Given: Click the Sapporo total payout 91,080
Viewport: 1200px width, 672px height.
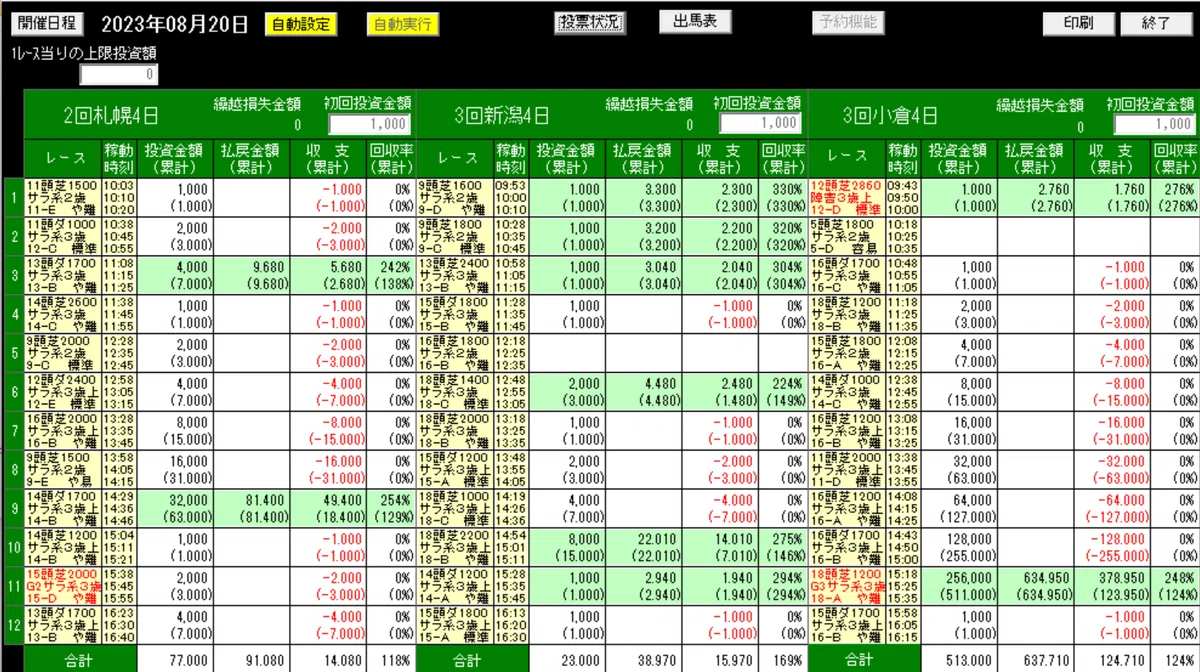Looking at the screenshot, I should pos(252,659).
